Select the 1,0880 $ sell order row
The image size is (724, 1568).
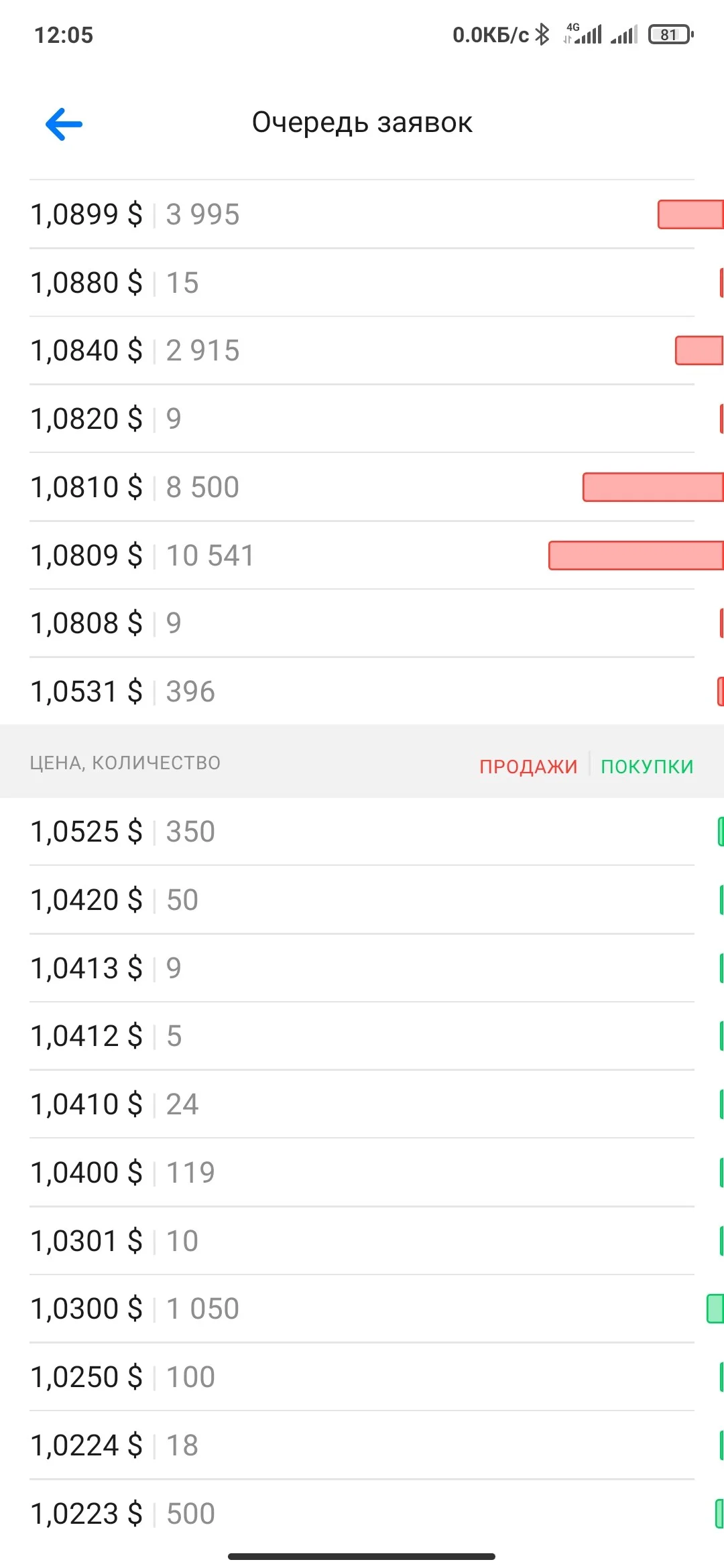point(362,282)
